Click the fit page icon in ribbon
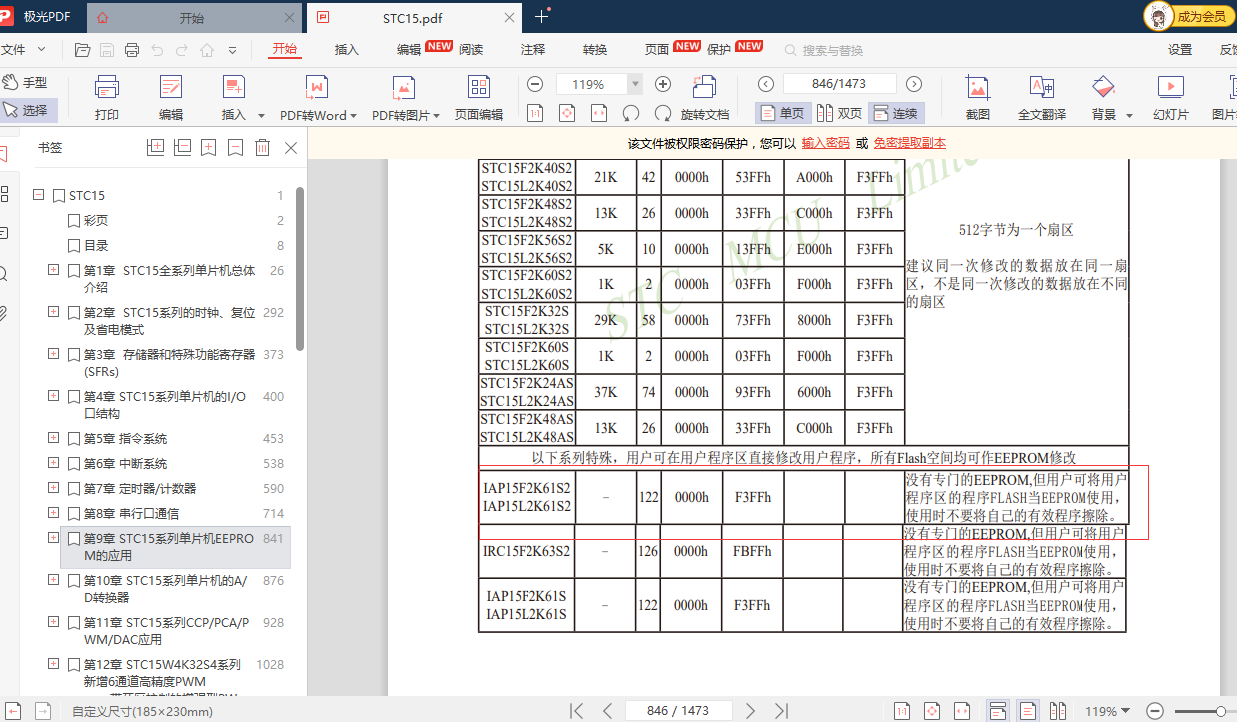 pyautogui.click(x=567, y=113)
